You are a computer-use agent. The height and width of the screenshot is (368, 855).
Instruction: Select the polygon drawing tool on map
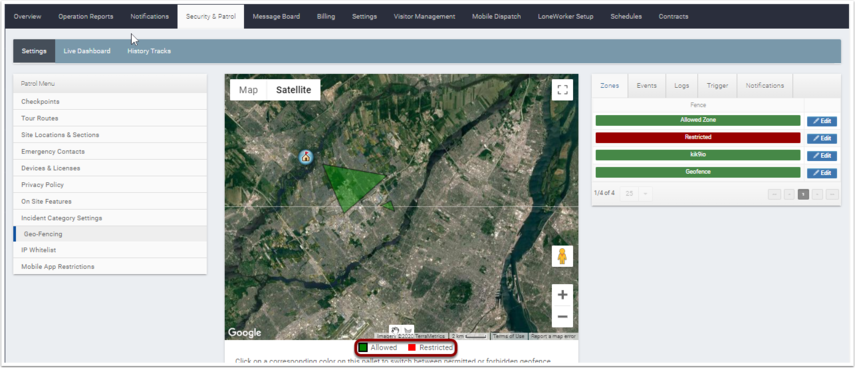[407, 330]
